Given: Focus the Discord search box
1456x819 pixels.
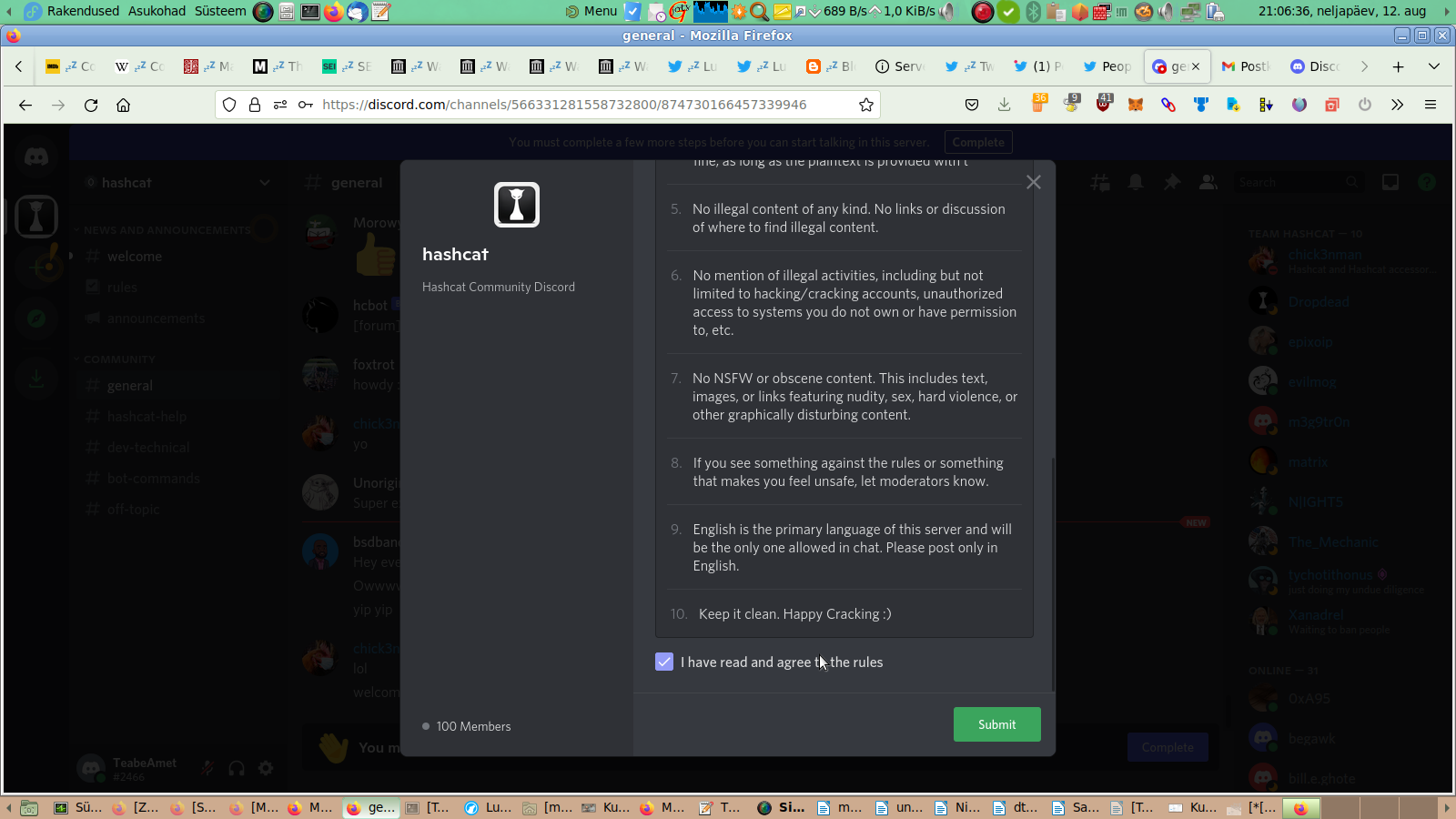Looking at the screenshot, I should (1298, 183).
